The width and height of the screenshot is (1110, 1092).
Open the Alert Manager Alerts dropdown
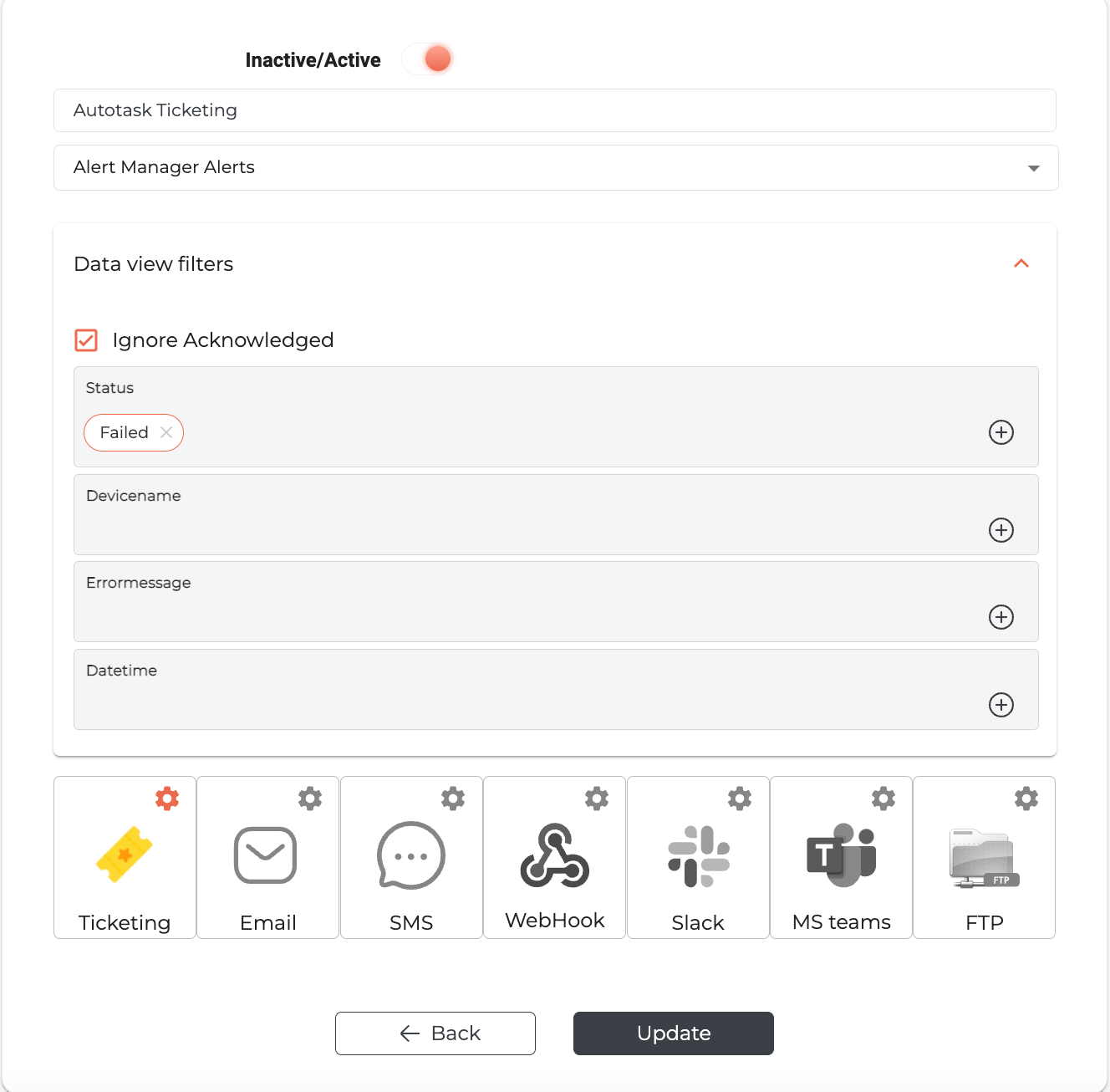[x=556, y=167]
